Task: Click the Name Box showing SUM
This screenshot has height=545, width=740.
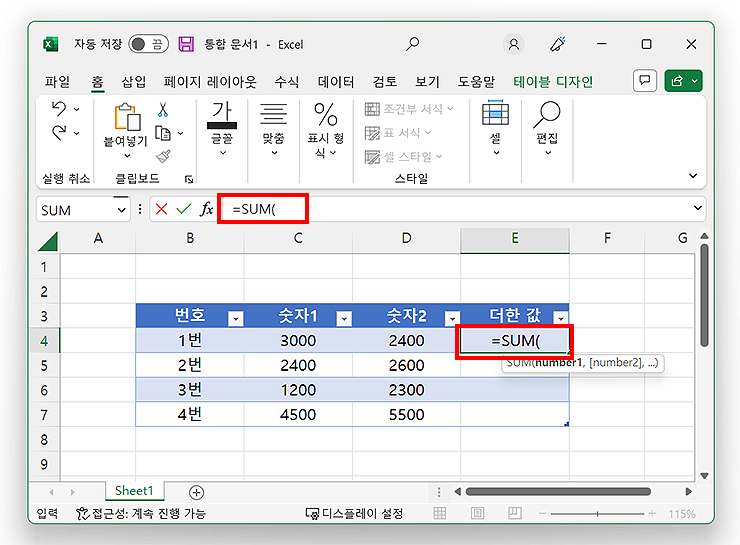Action: (75, 210)
